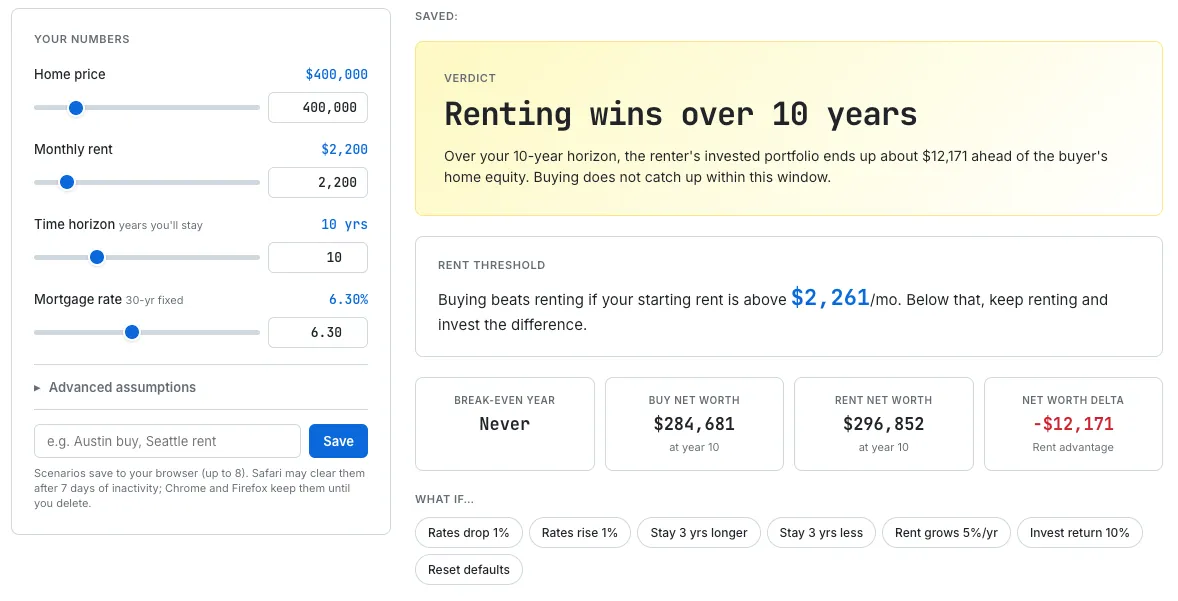
Task: Select the 'Stay 3 yrs less' chip
Action: pos(821,533)
